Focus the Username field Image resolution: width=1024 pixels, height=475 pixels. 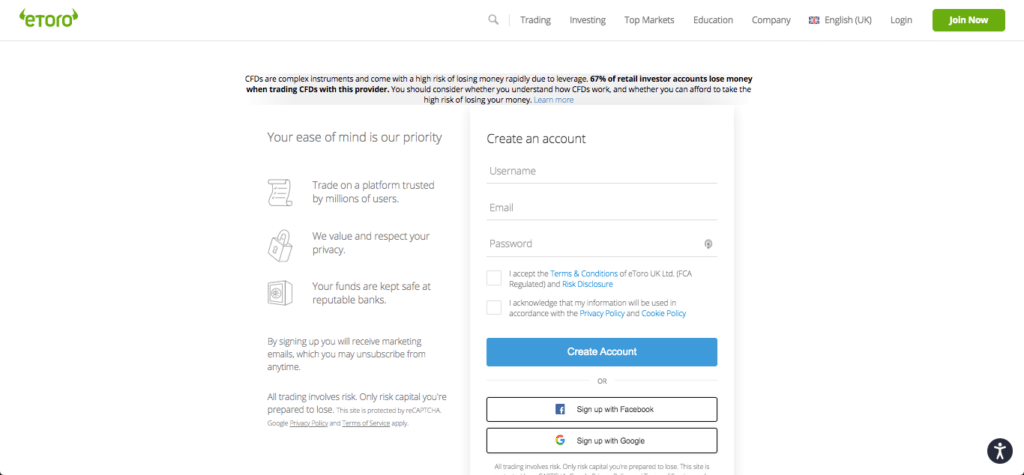point(601,171)
